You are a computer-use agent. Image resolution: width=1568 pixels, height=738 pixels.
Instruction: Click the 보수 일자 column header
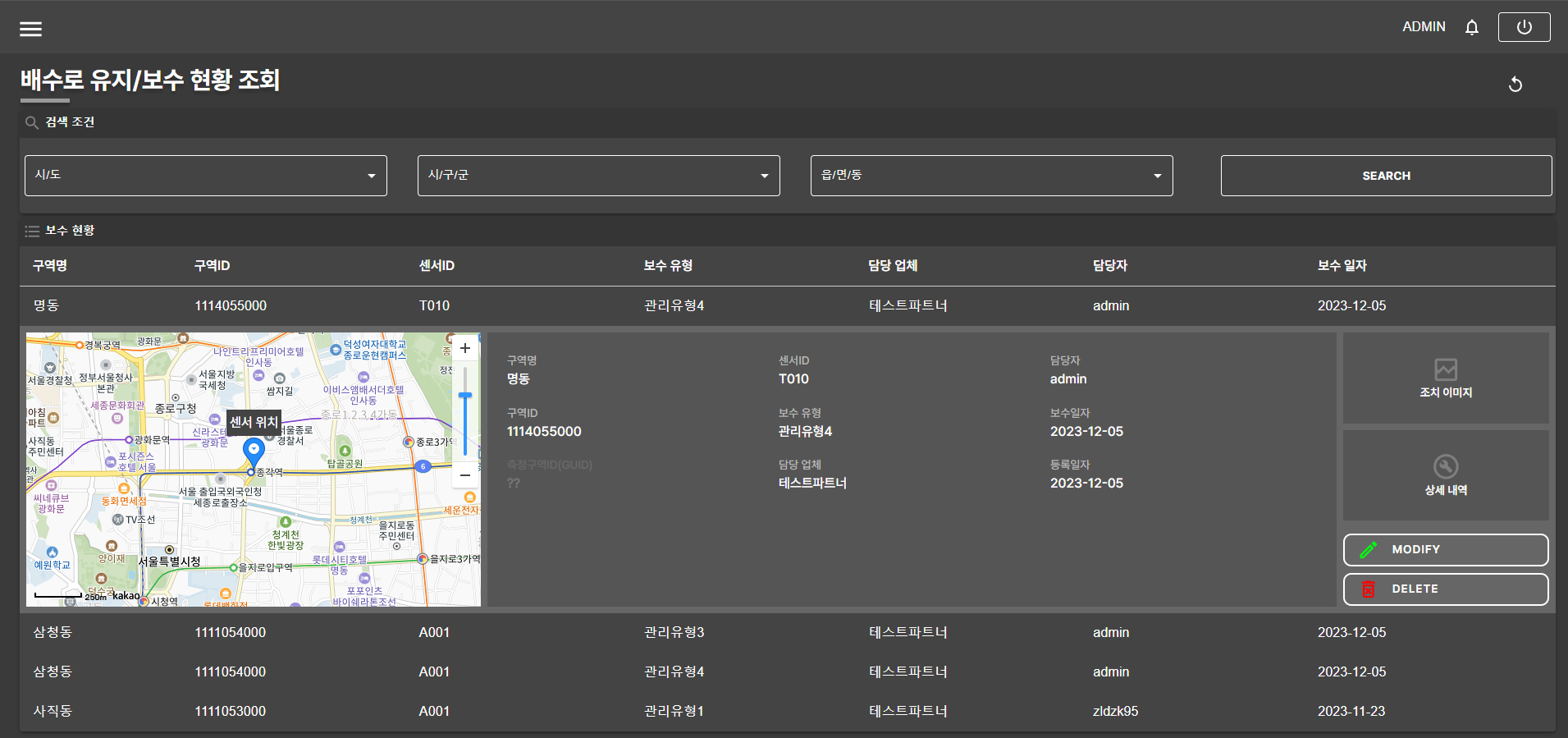click(1342, 266)
